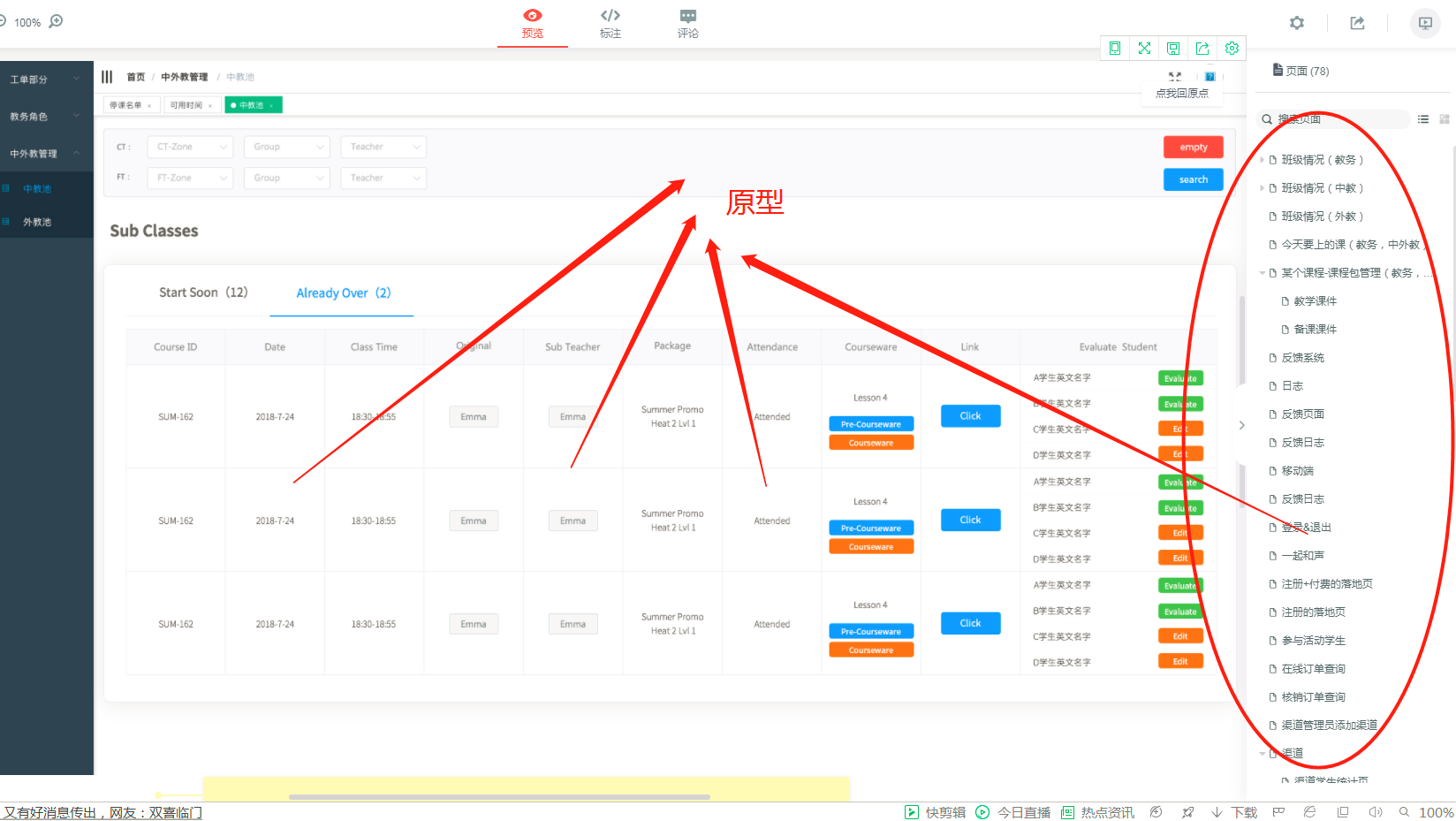This screenshot has width=1456, height=821.
Task: Toggle the hamburger sidebar collapse icon
Action: point(107,77)
